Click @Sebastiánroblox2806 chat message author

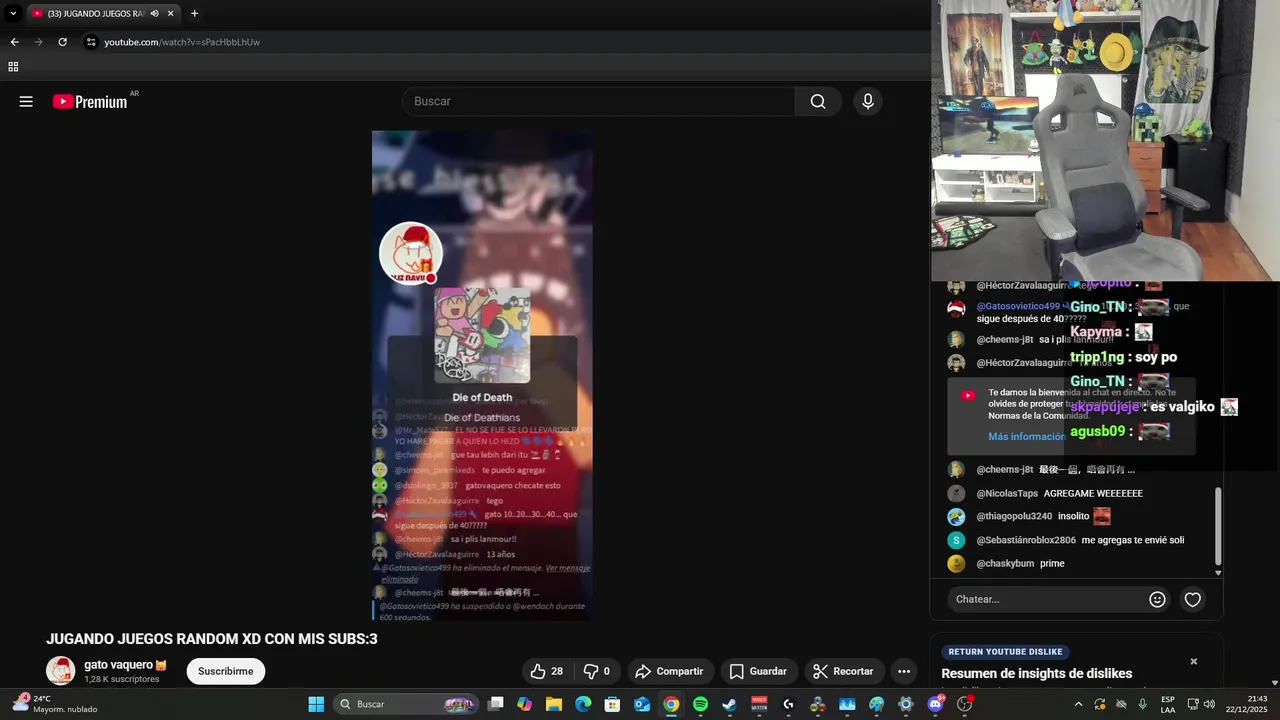1026,540
